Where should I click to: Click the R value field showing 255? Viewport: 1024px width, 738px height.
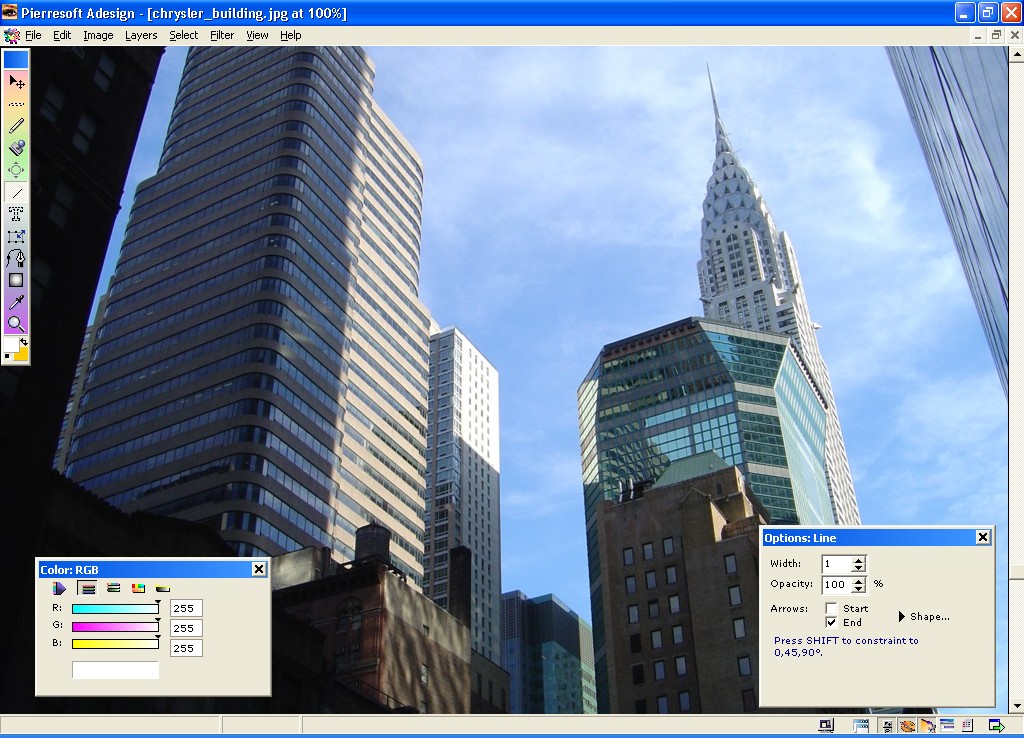point(186,609)
